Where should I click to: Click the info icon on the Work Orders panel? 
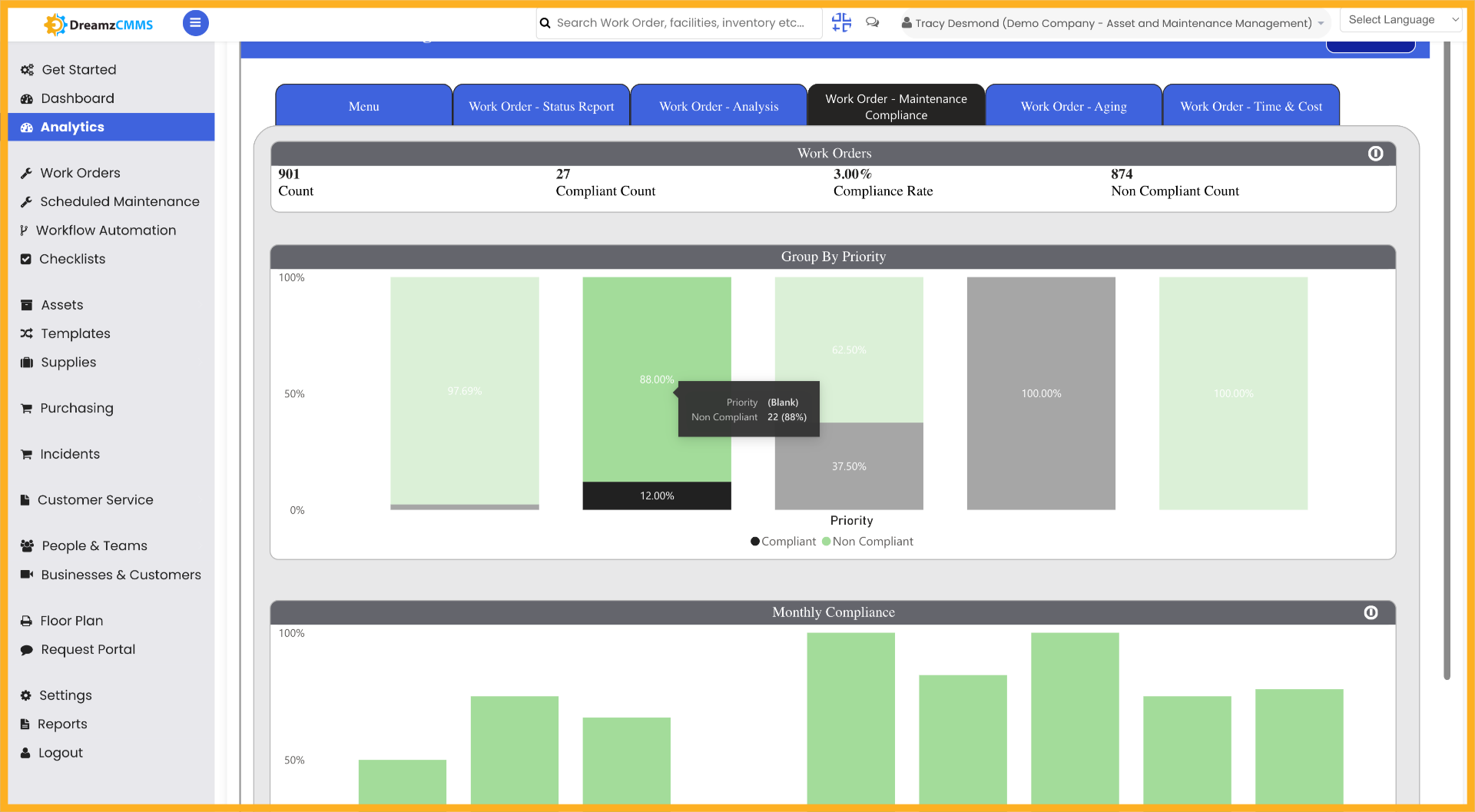click(x=1375, y=153)
